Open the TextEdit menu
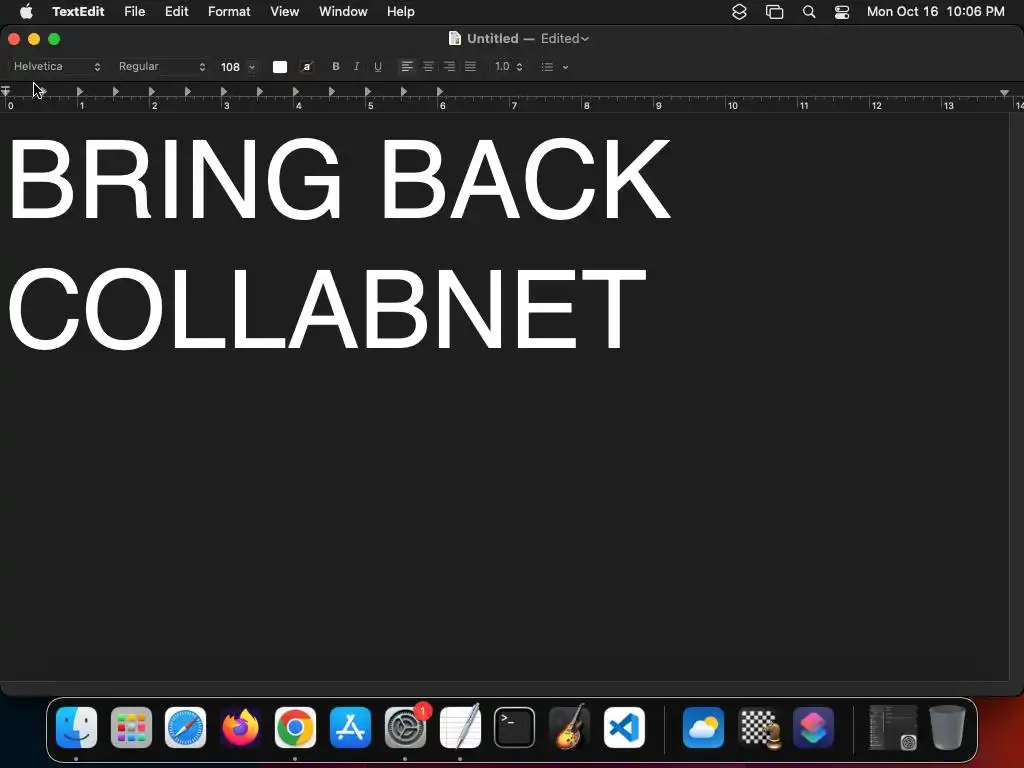The height and width of the screenshot is (768, 1024). tap(78, 12)
